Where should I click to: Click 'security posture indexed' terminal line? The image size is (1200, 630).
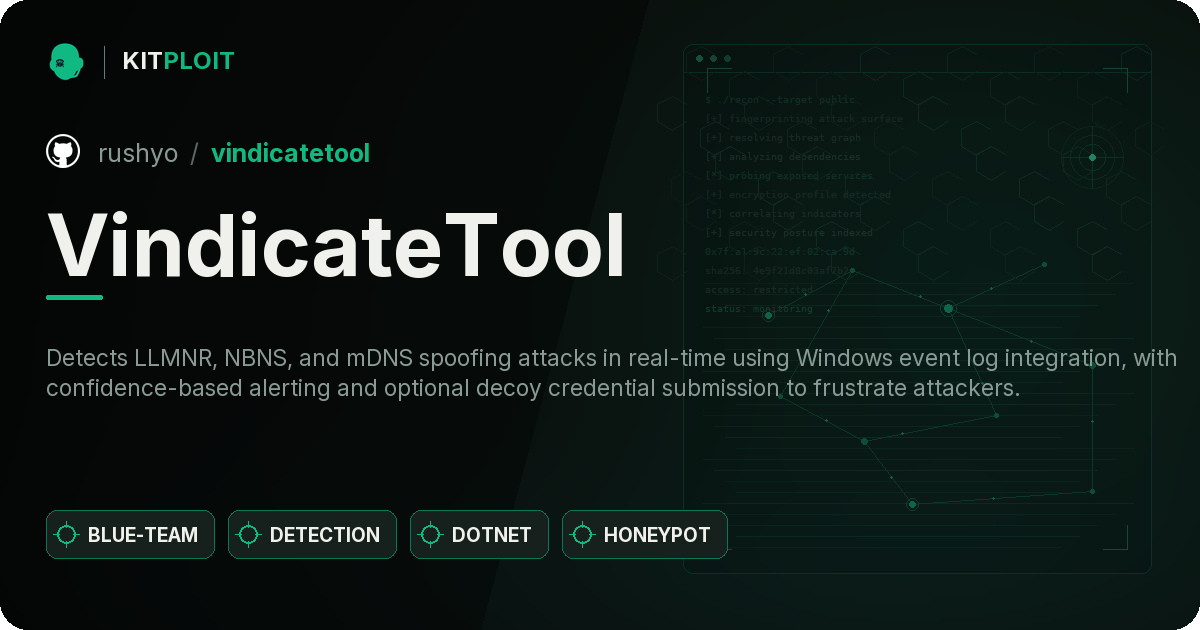(x=789, y=233)
